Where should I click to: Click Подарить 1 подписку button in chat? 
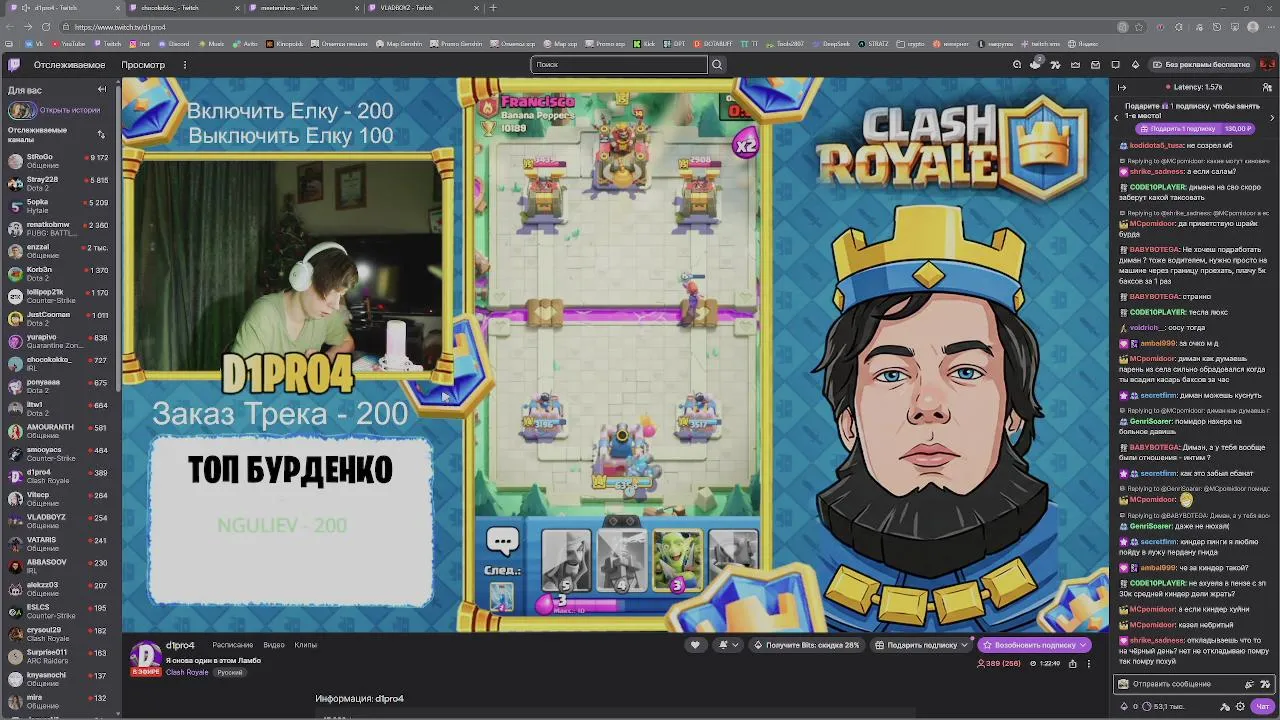pos(1196,129)
